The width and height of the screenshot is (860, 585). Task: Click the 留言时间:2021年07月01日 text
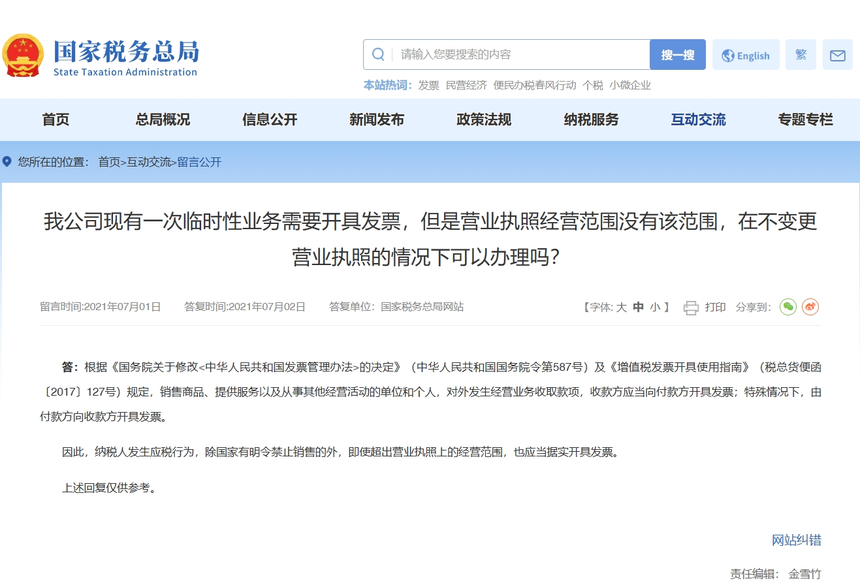coord(100,306)
